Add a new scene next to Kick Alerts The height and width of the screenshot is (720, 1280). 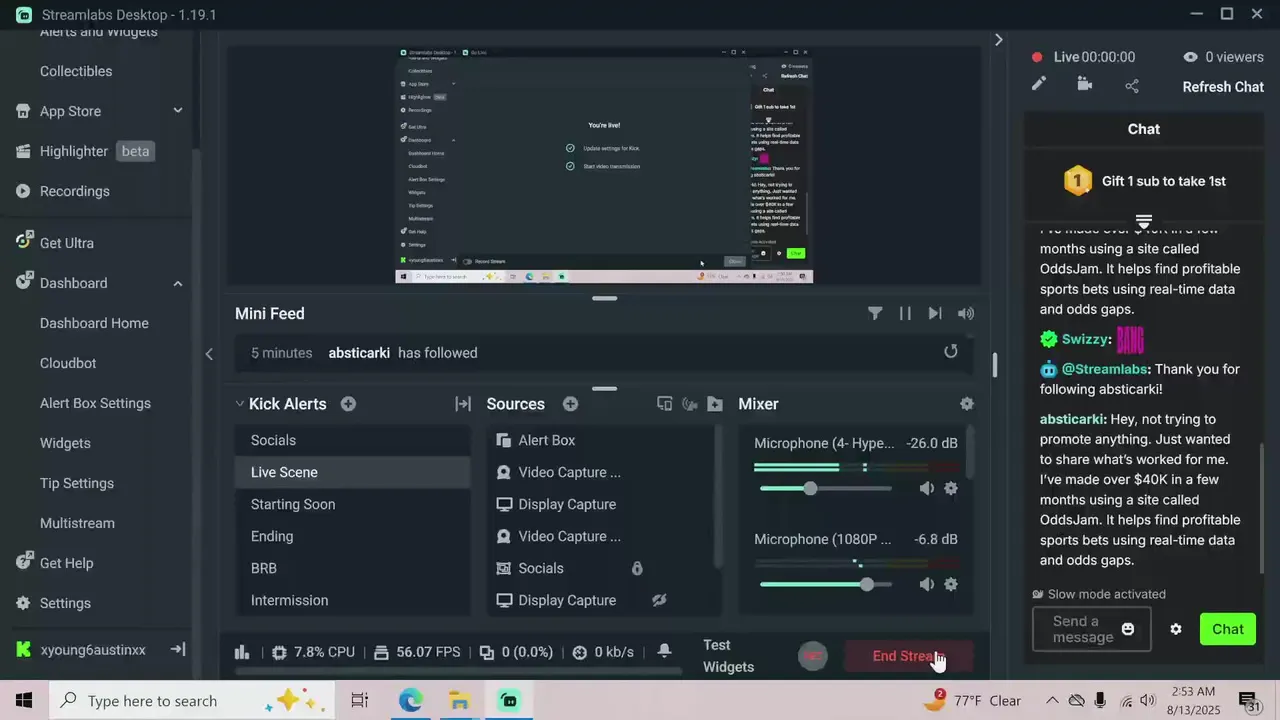(348, 404)
